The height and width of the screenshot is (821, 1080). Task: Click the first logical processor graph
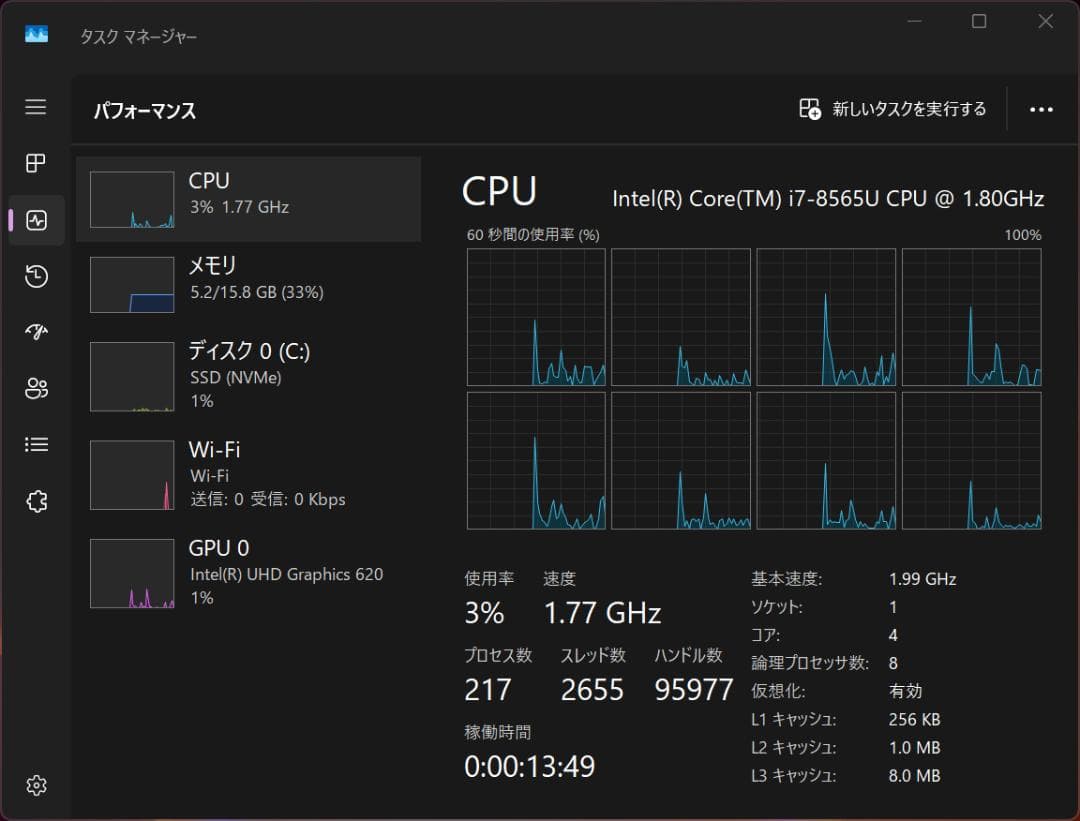[x=536, y=317]
